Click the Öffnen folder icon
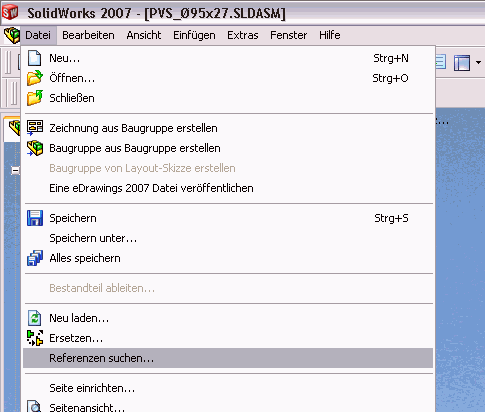Viewport: 485px width, 412px height. pyautogui.click(x=35, y=78)
